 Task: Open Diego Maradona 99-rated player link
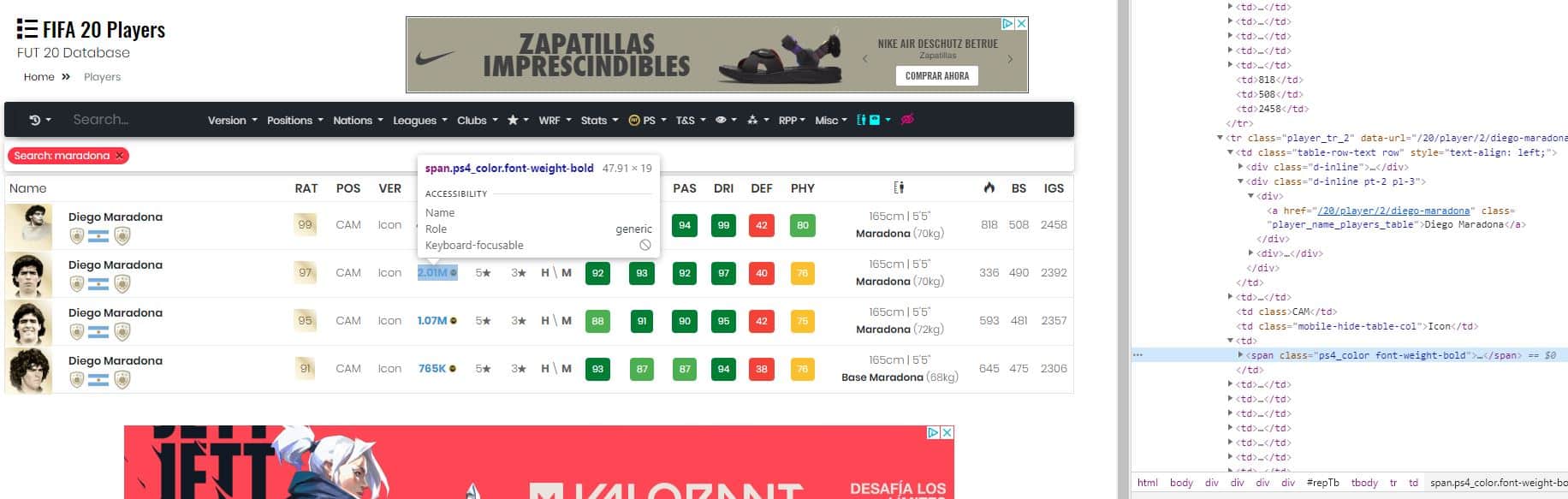coord(116,217)
